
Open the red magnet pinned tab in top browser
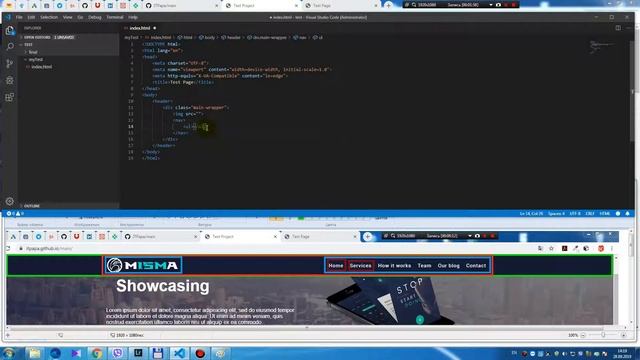[98, 6]
